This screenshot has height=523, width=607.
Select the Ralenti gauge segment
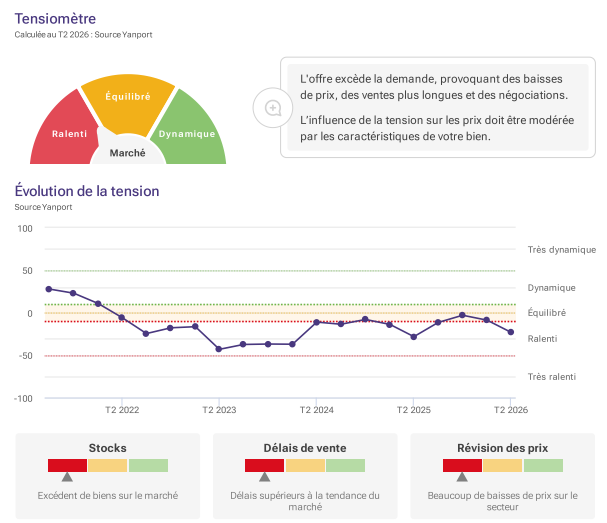(64, 132)
